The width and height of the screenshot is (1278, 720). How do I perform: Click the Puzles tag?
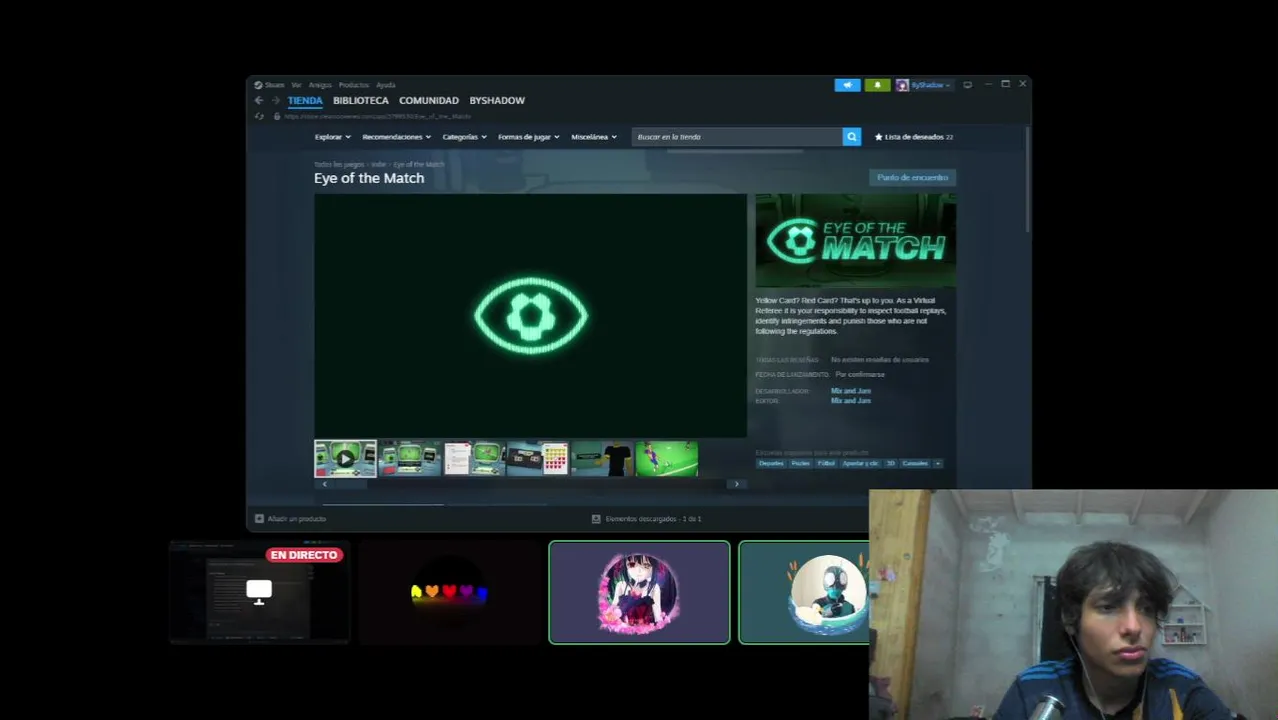tap(801, 464)
